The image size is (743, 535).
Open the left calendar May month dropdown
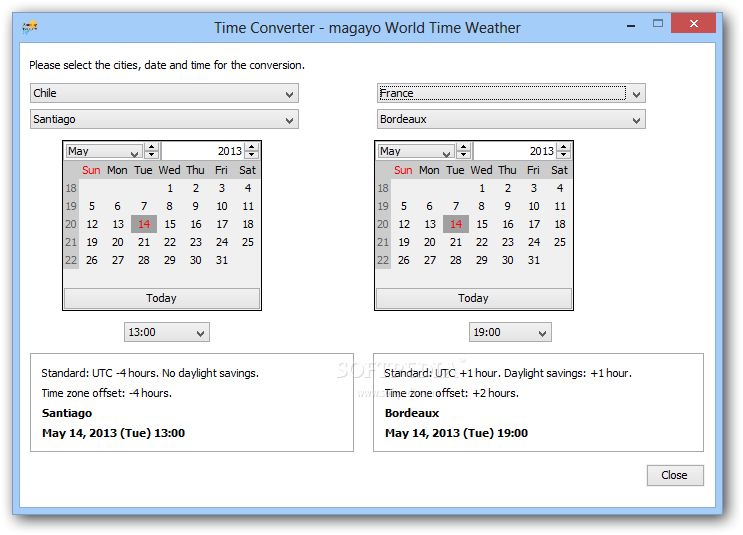tap(104, 151)
